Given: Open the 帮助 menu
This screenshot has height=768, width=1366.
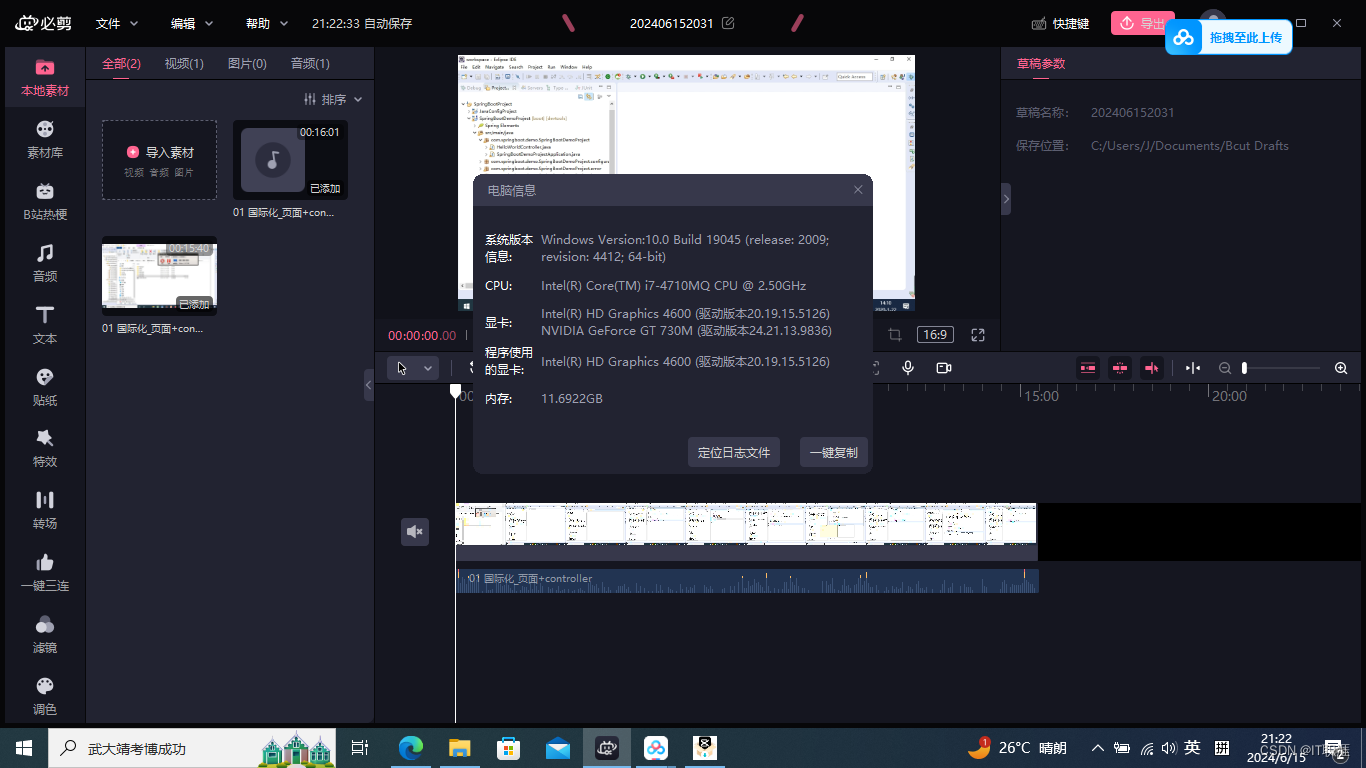Looking at the screenshot, I should pos(267,23).
